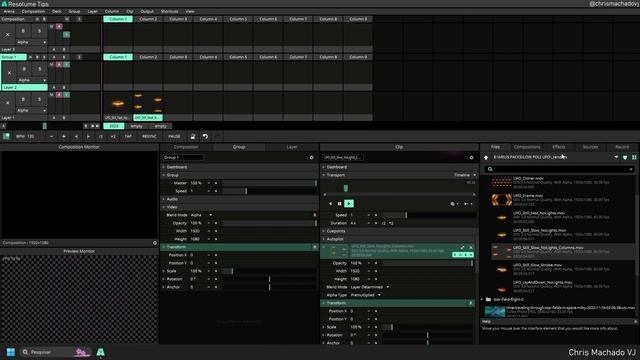This screenshot has width=640, height=360.
Task: Switch to the Sources tab
Action: coord(590,147)
